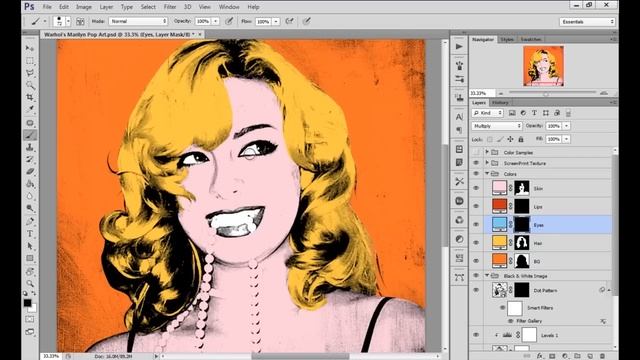The height and width of the screenshot is (360, 640).
Task: Open the layer blend mode Multiply dropdown
Action: (x=497, y=126)
